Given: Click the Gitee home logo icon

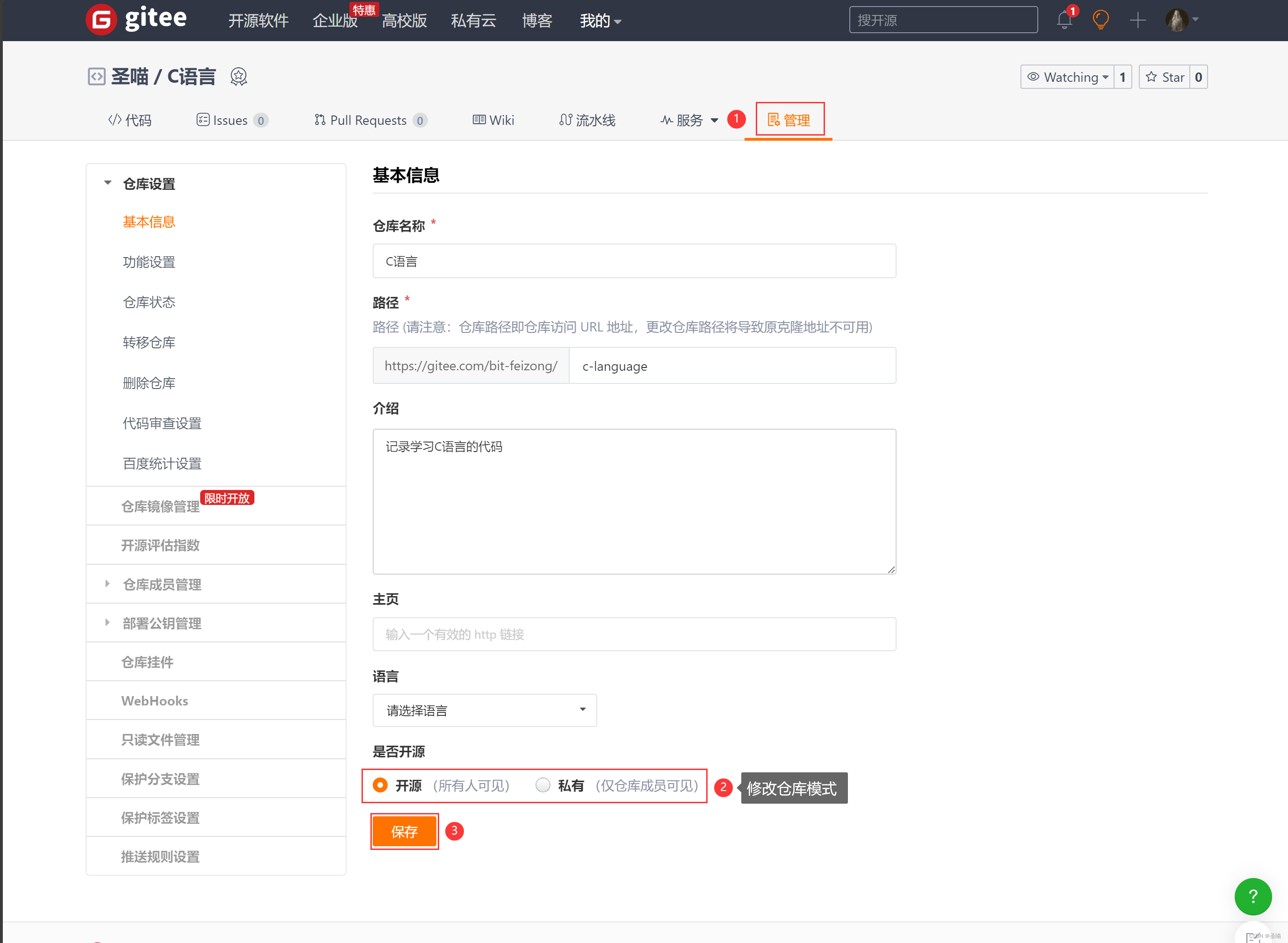Looking at the screenshot, I should 100,20.
